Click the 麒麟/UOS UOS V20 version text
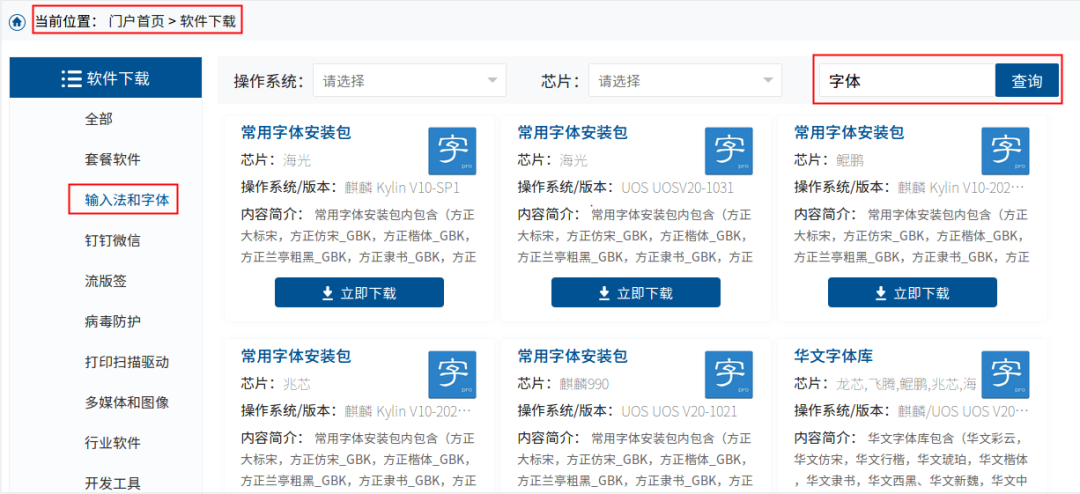 pyautogui.click(x=961, y=411)
